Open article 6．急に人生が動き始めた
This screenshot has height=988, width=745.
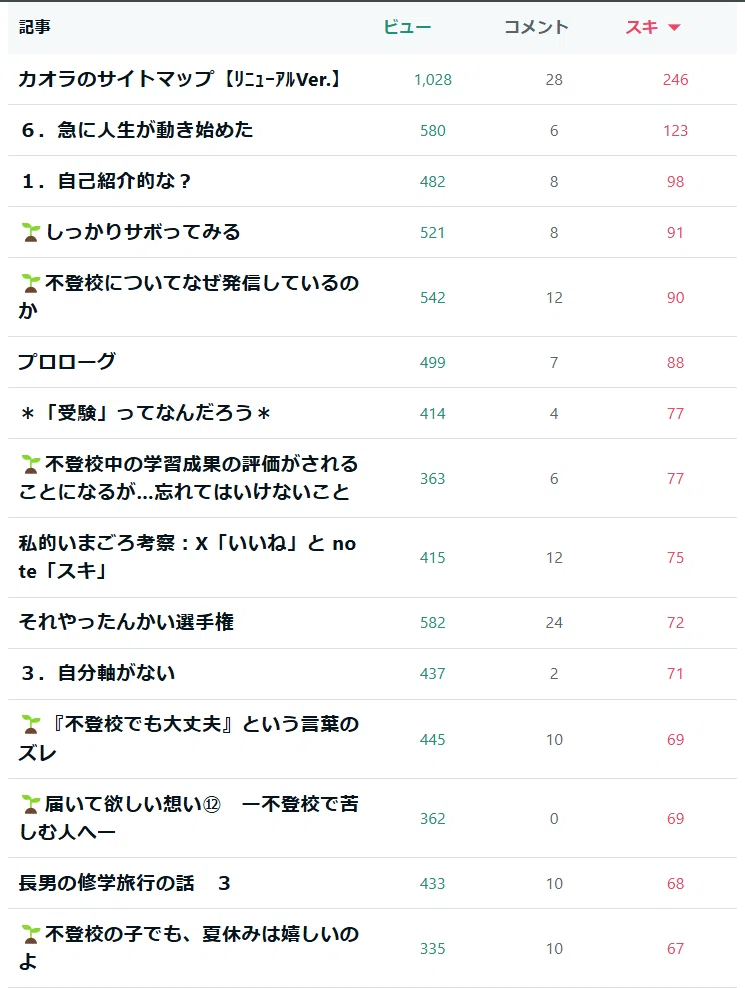point(137,130)
